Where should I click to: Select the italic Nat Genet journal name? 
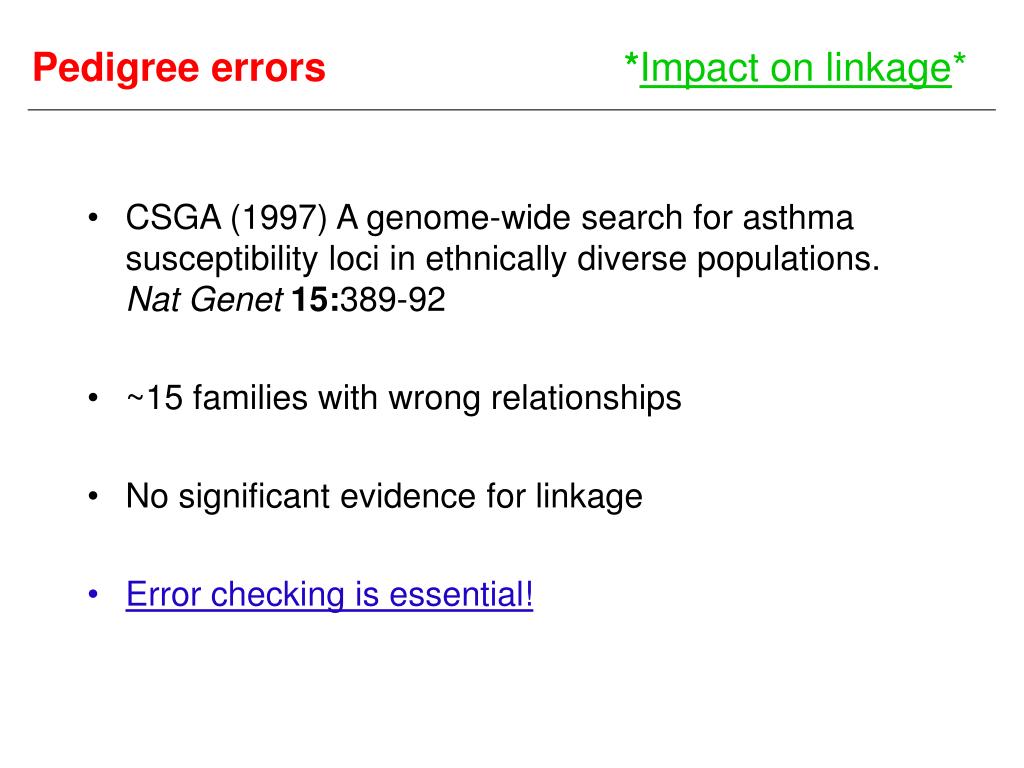coord(205,300)
